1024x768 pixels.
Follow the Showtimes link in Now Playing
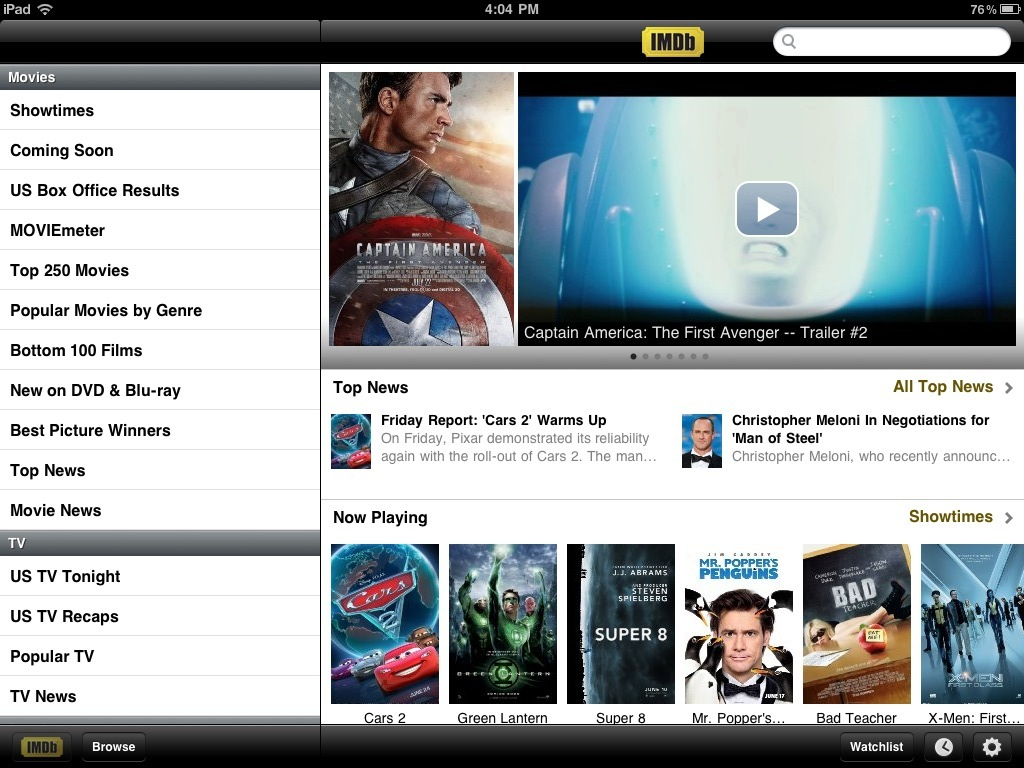(x=951, y=517)
